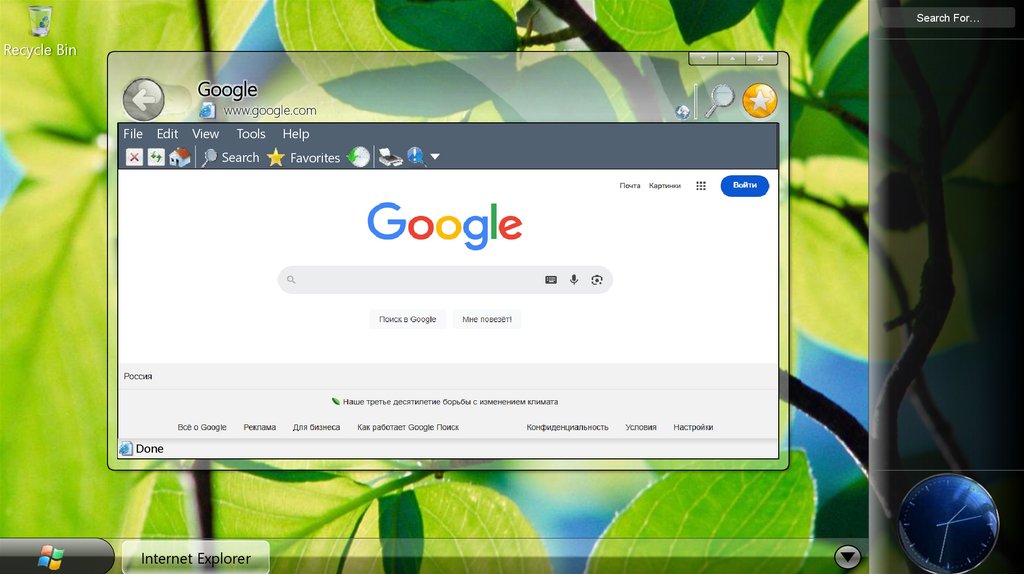Open the Tools menu
Screen dimensions: 1024x574
point(251,134)
